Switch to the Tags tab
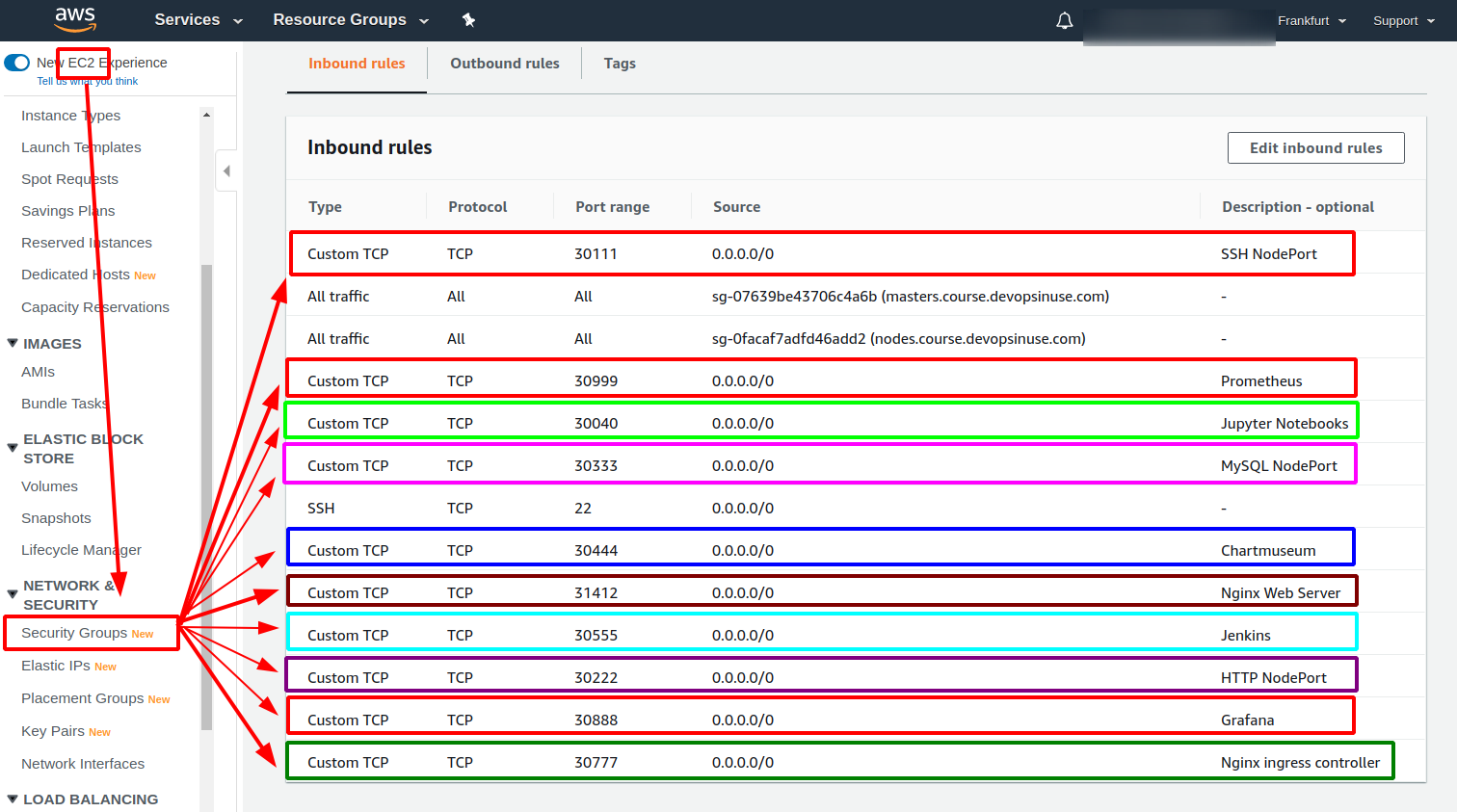Screen dimensions: 1457x812 620,64
